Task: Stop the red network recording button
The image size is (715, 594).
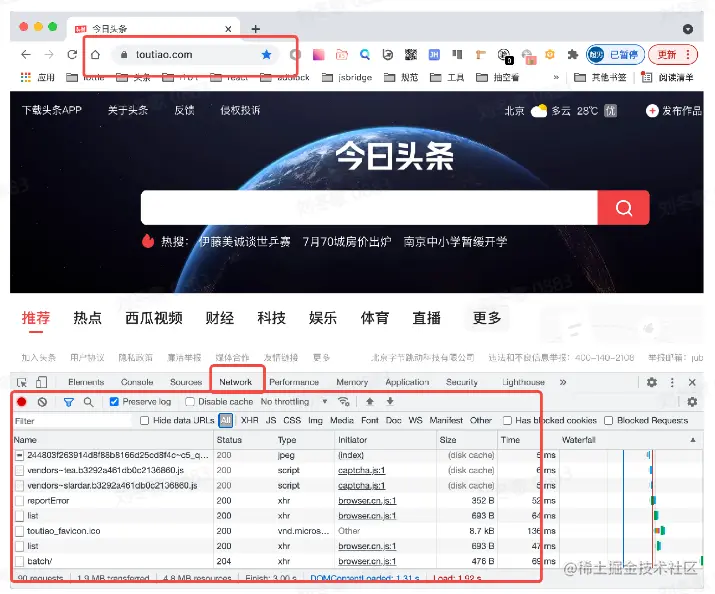Action: 21,402
